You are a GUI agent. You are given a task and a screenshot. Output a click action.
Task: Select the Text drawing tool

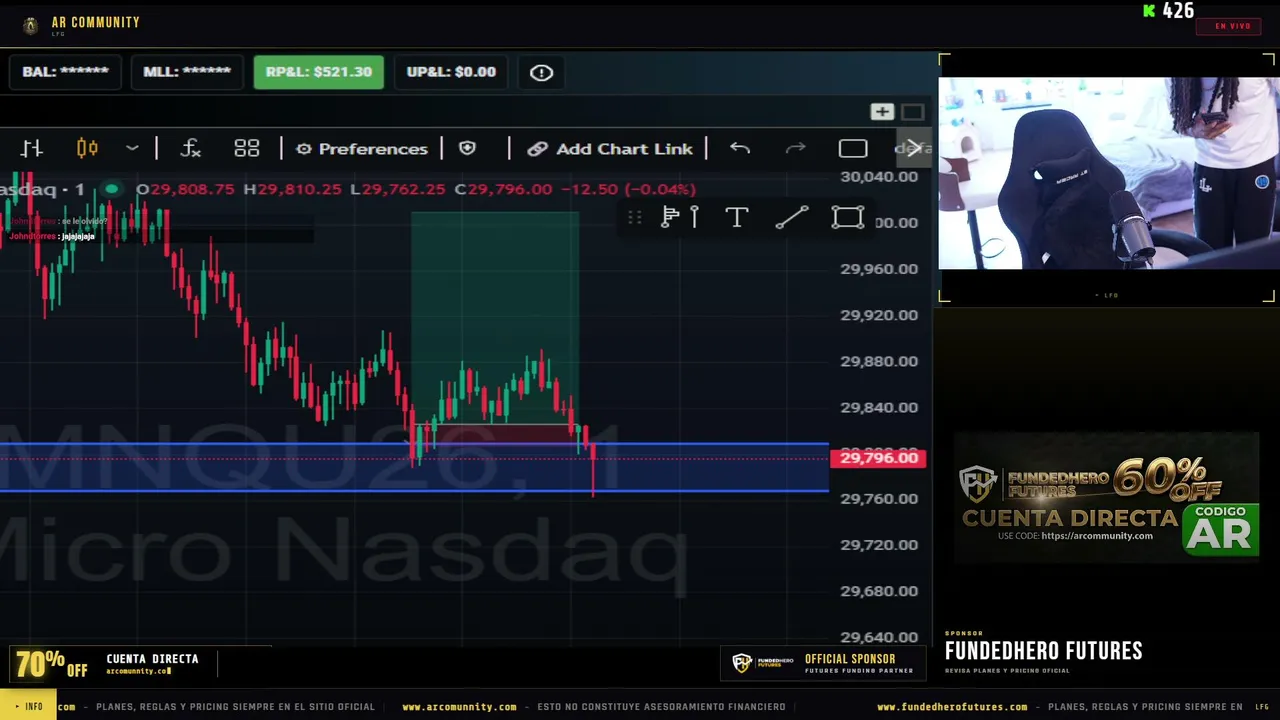point(737,217)
